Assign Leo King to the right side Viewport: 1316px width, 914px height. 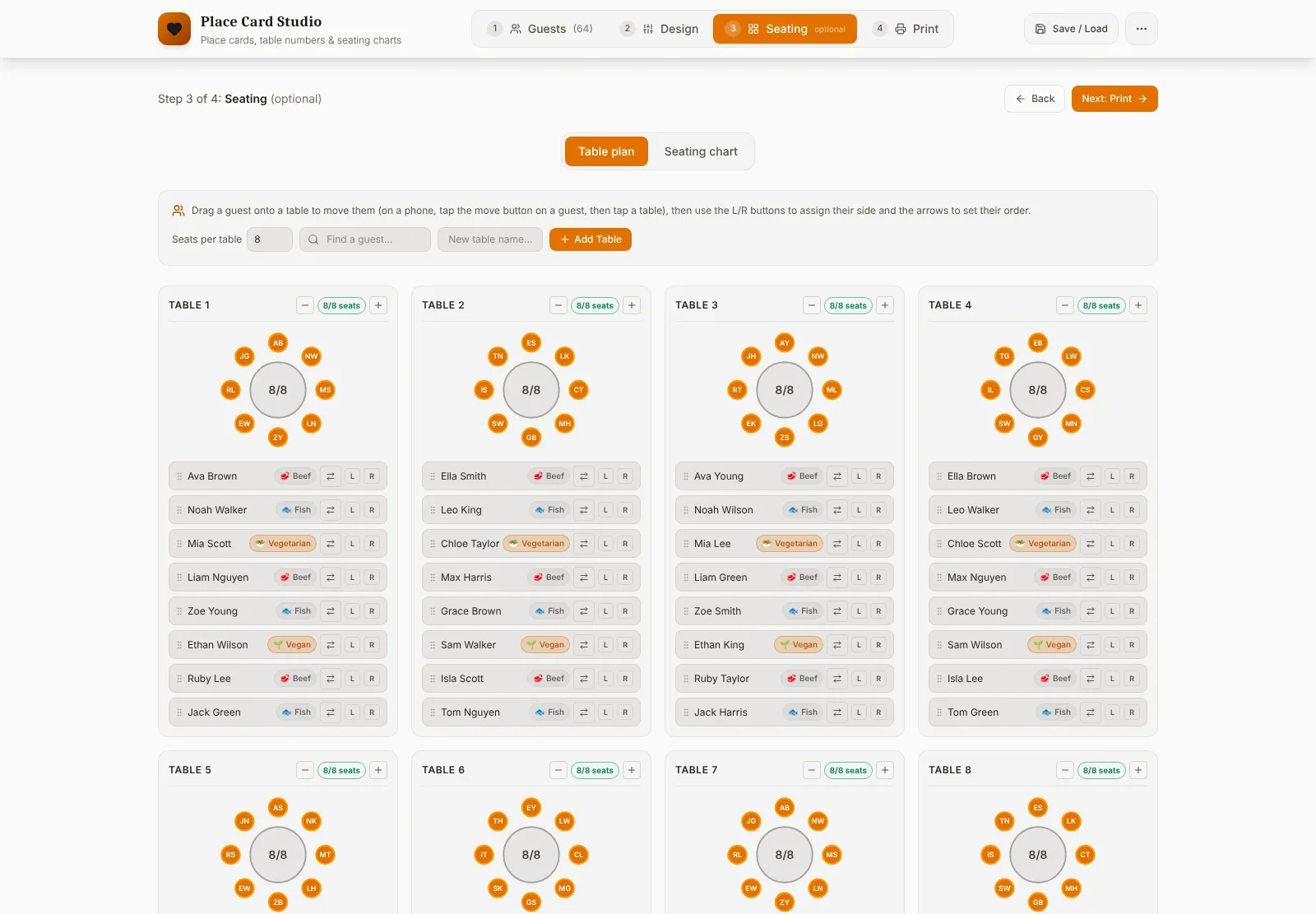point(625,510)
